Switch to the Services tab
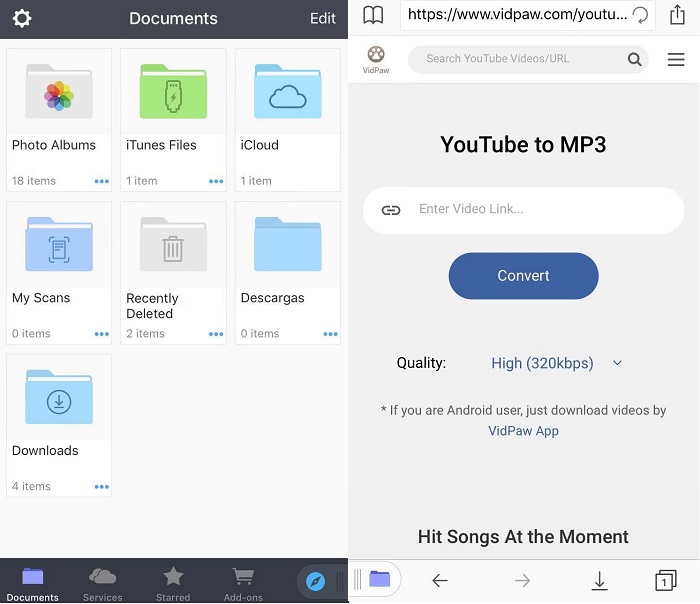700x604 pixels. click(103, 584)
